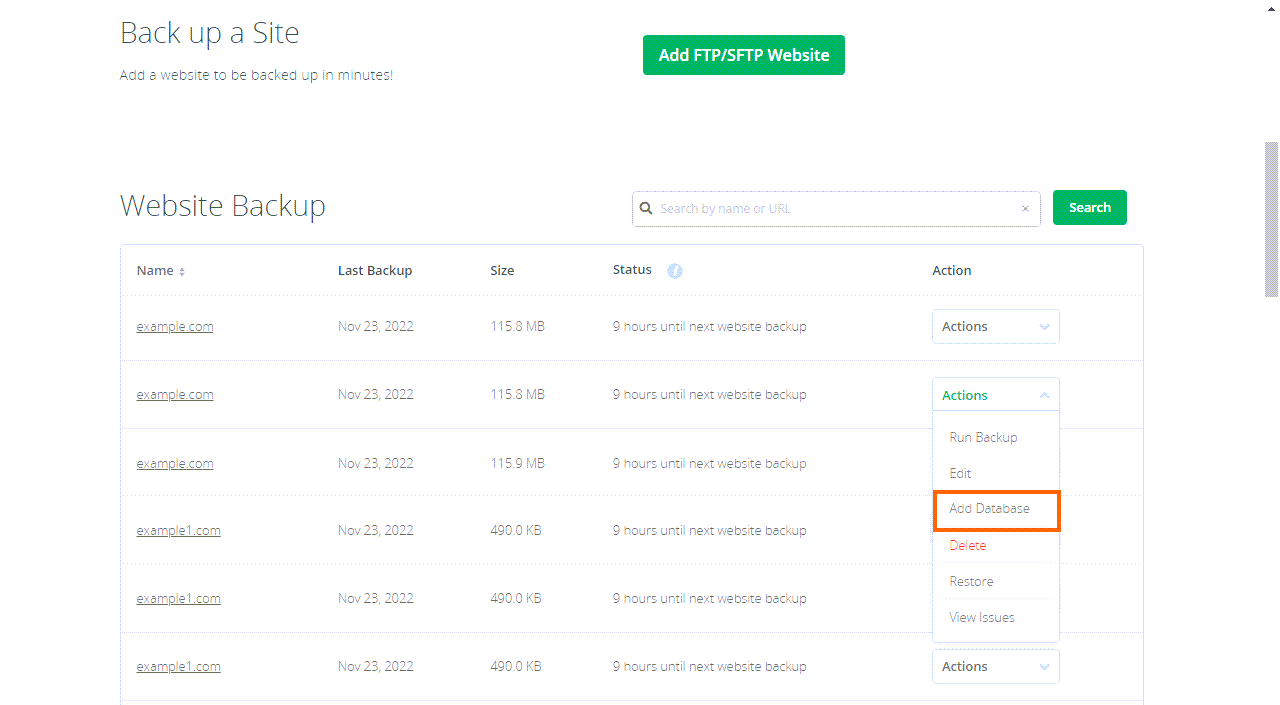The width and height of the screenshot is (1280, 705).
Task: Select Run Backup from the Actions menu
Action: tap(983, 437)
